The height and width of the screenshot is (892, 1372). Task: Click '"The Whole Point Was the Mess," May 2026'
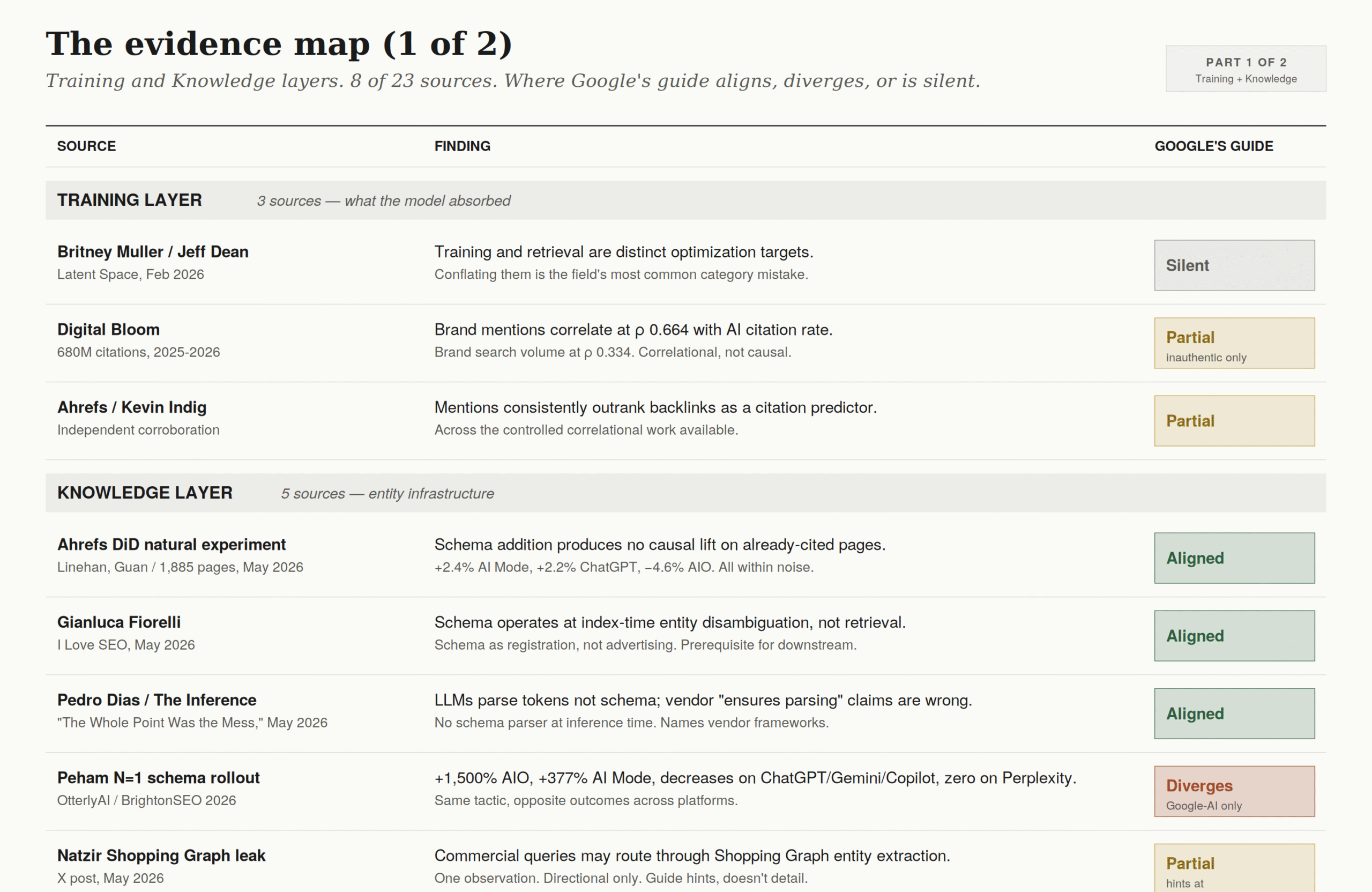192,723
